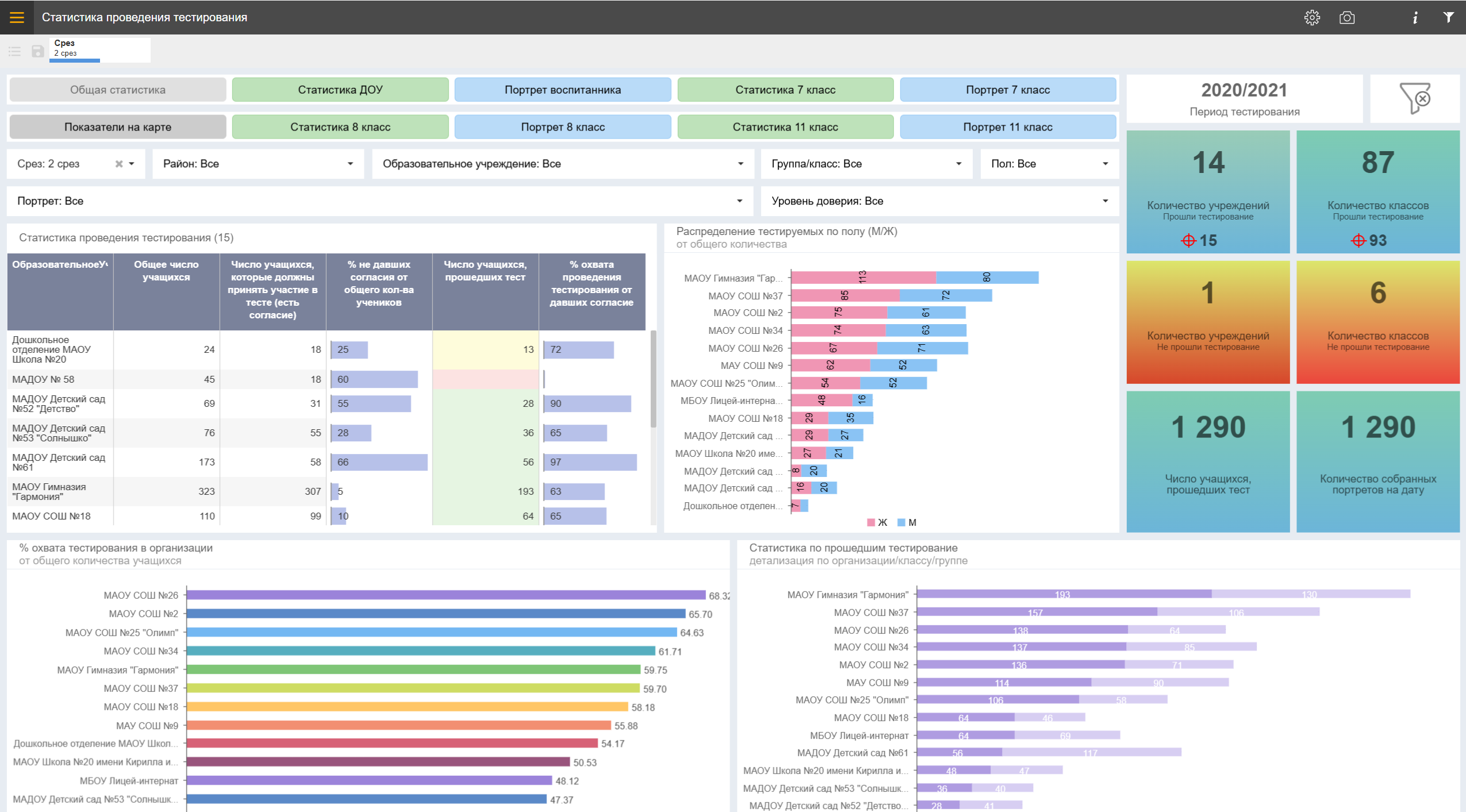Click the Статистика 8 класс button
The width and height of the screenshot is (1466, 812).
[340, 127]
